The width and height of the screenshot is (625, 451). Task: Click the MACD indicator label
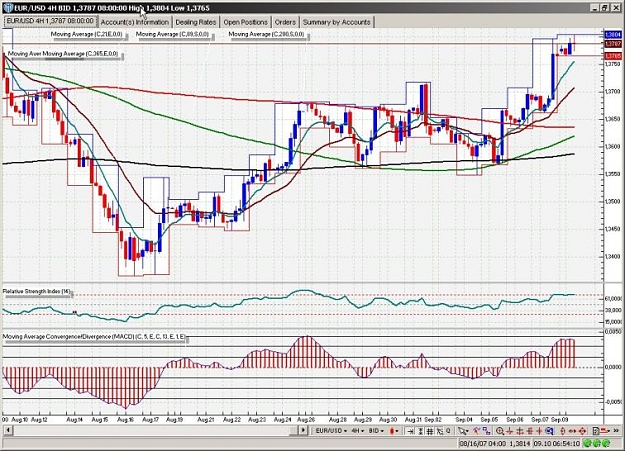(94, 337)
